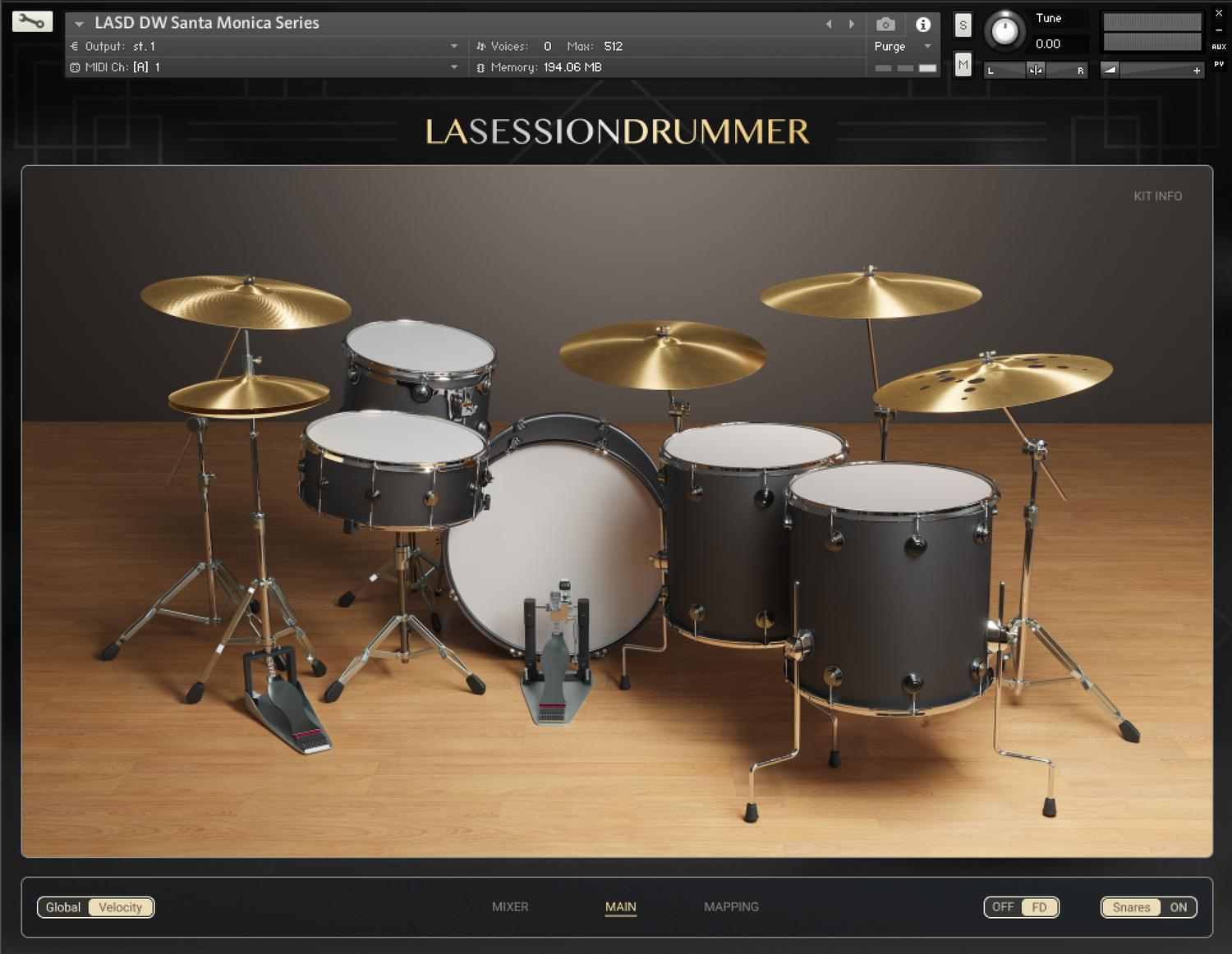Switch to the MAPPING tab

731,906
